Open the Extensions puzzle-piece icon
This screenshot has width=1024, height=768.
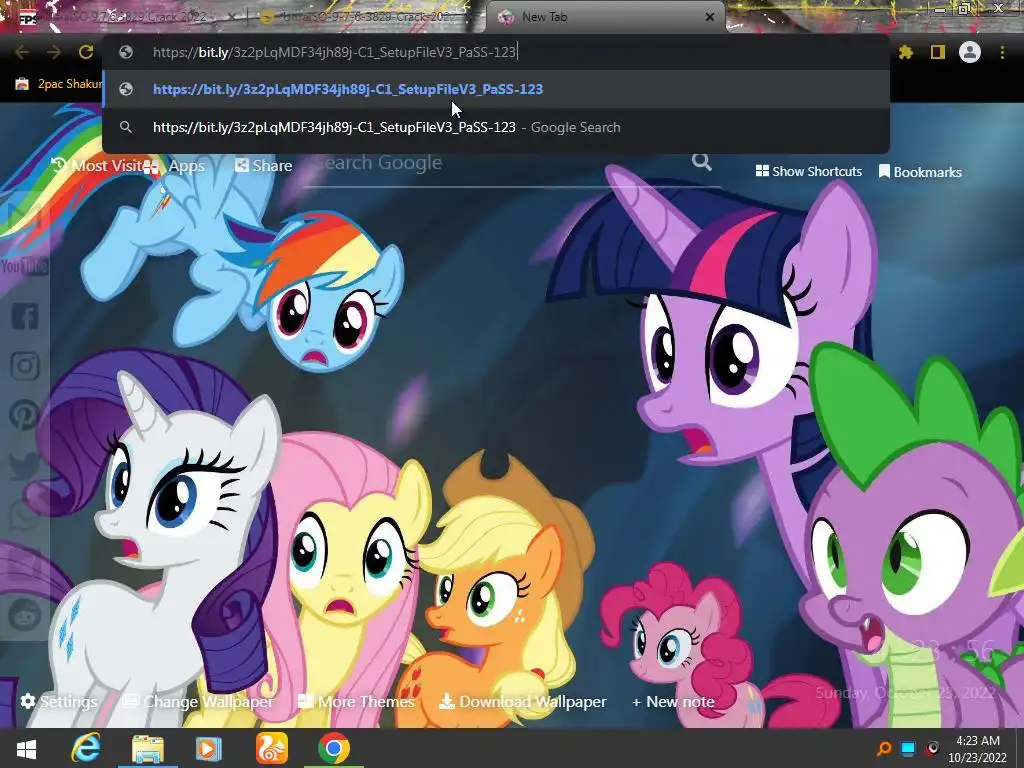(x=906, y=52)
